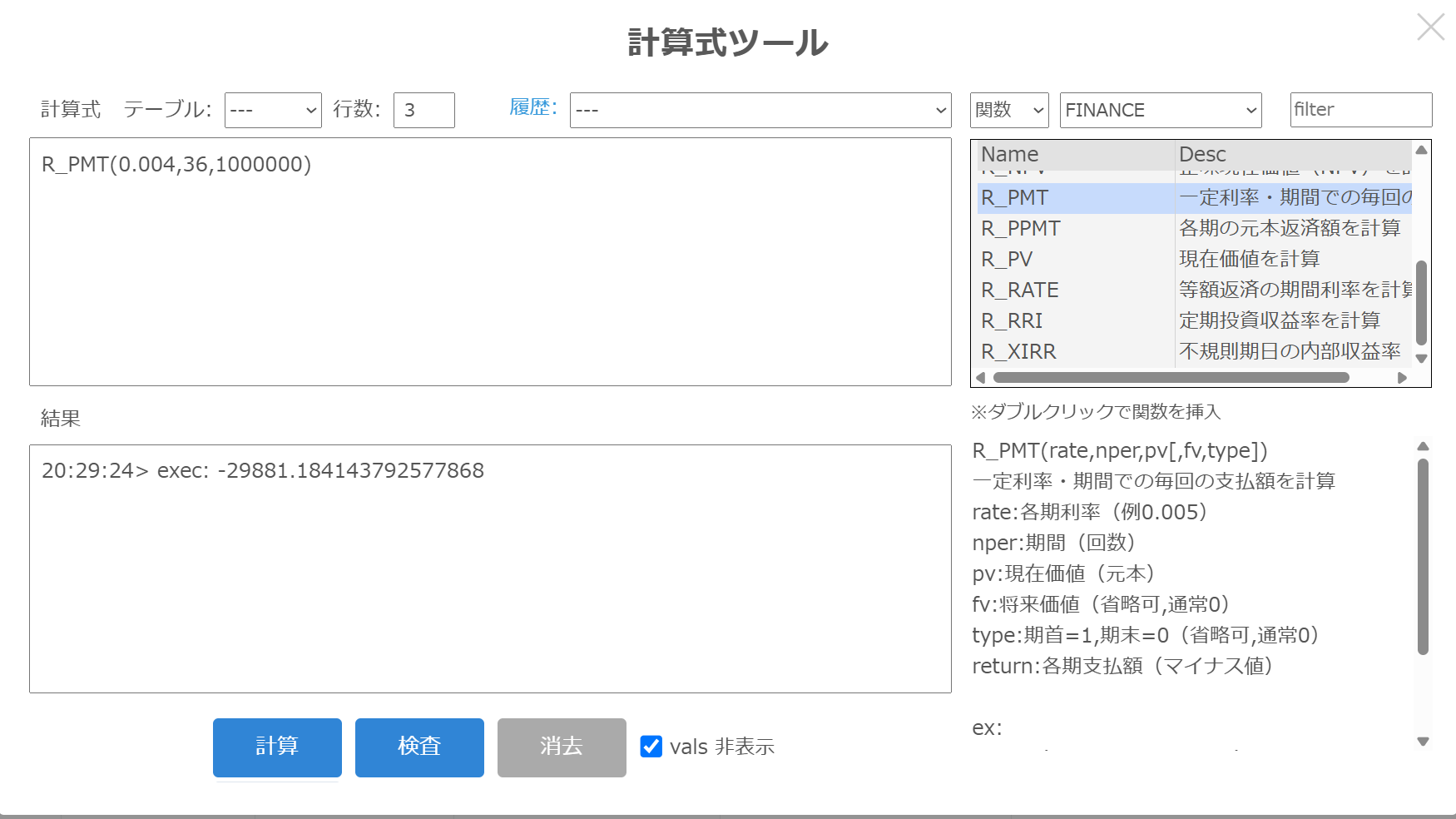The image size is (1456, 819).
Task: Click the Desc column header
Action: [1293, 155]
